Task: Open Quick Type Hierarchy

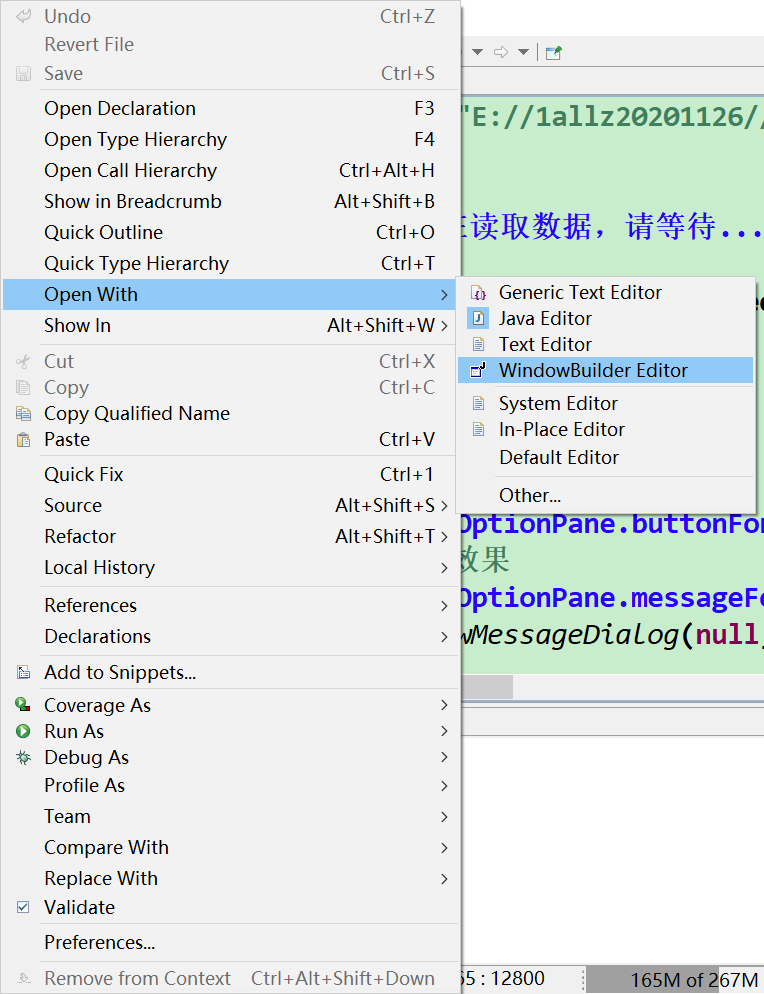Action: pyautogui.click(x=231, y=264)
